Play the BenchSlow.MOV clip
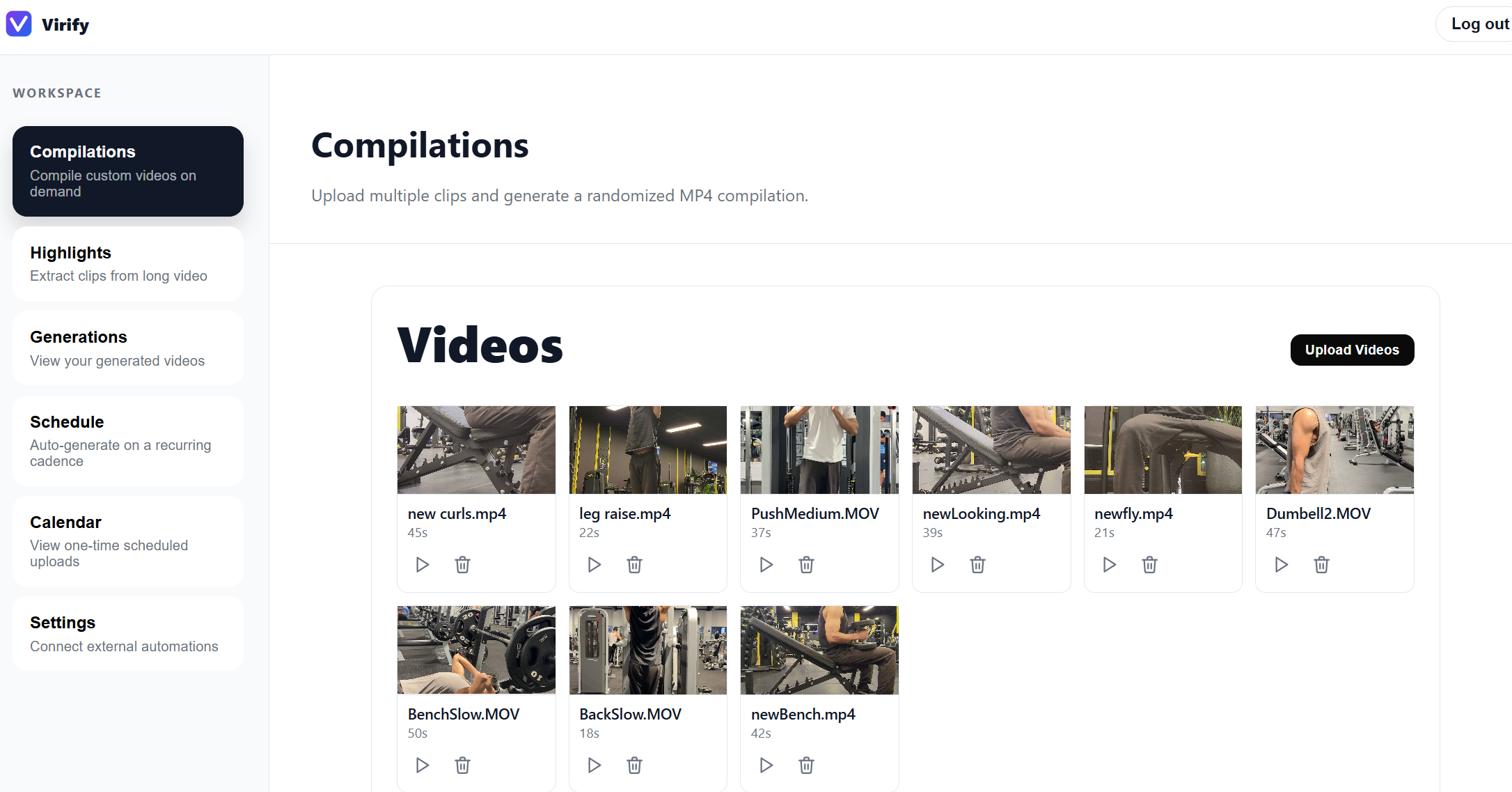This screenshot has height=792, width=1512. (x=421, y=765)
